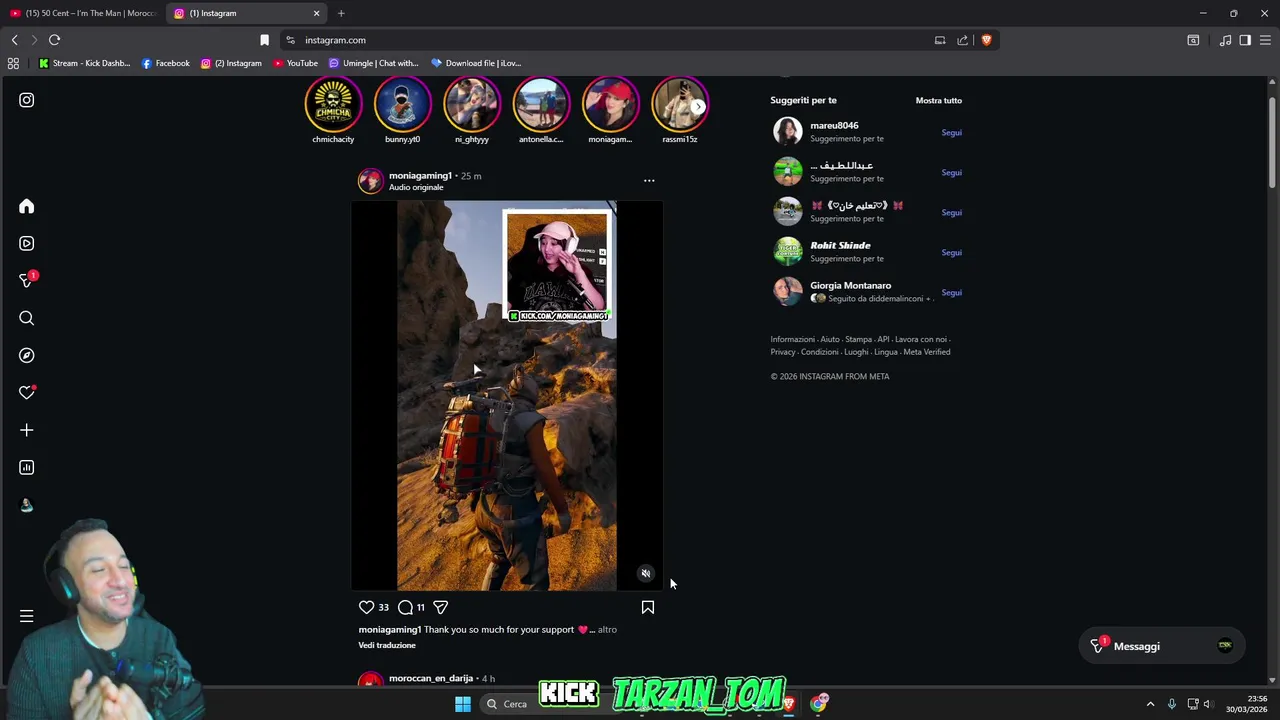The width and height of the screenshot is (1280, 720).
Task: Click share page icon in address bar
Action: tap(962, 40)
